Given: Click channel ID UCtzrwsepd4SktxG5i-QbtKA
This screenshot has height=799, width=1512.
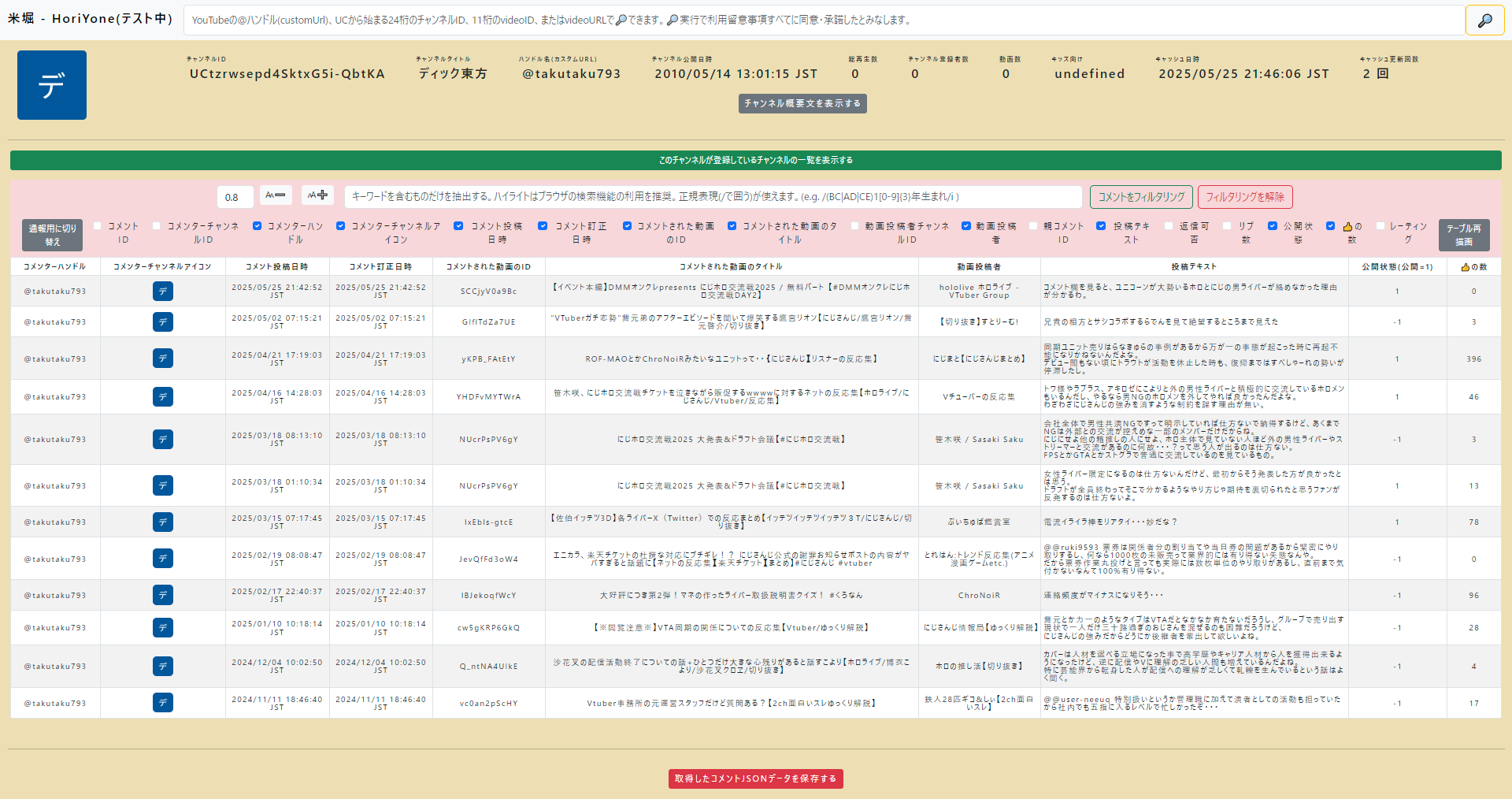Looking at the screenshot, I should (x=287, y=74).
